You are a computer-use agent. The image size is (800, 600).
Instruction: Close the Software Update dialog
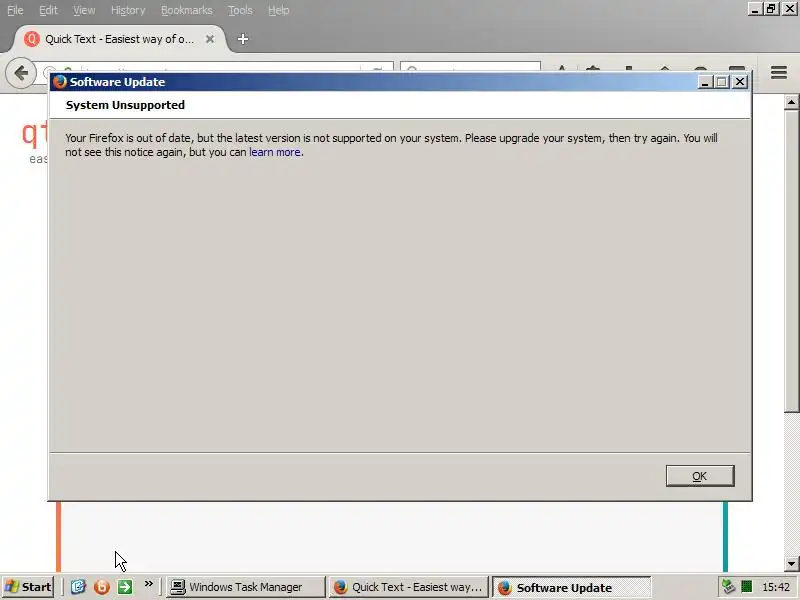coord(740,82)
